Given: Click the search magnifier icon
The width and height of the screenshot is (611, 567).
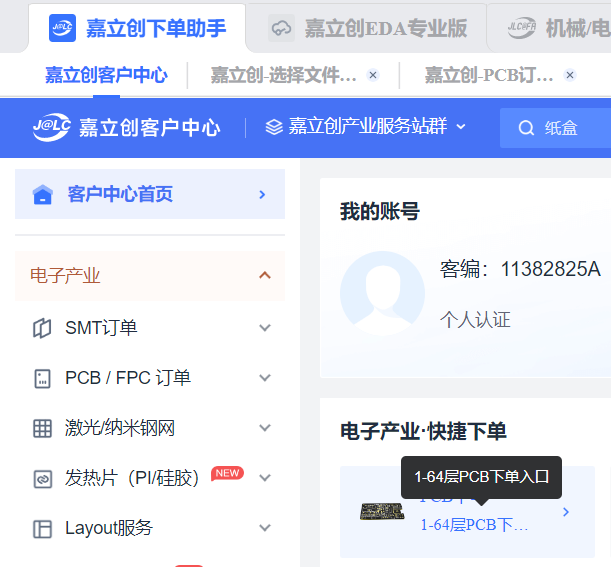Looking at the screenshot, I should (526, 128).
